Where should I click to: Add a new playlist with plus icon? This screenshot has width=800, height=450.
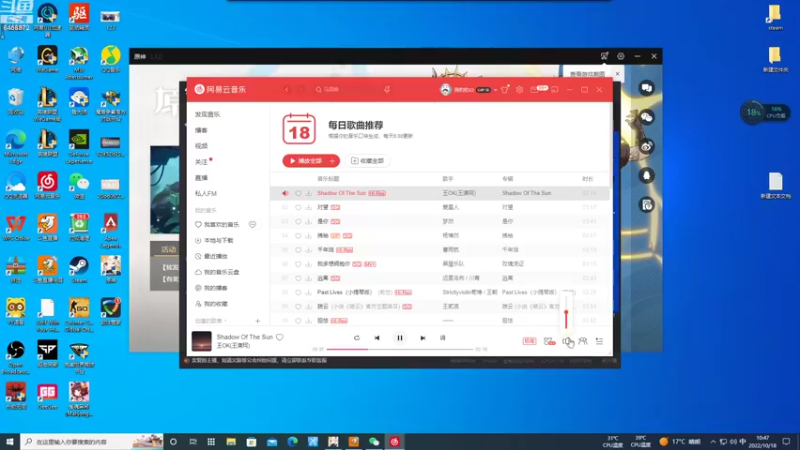[x=257, y=321]
